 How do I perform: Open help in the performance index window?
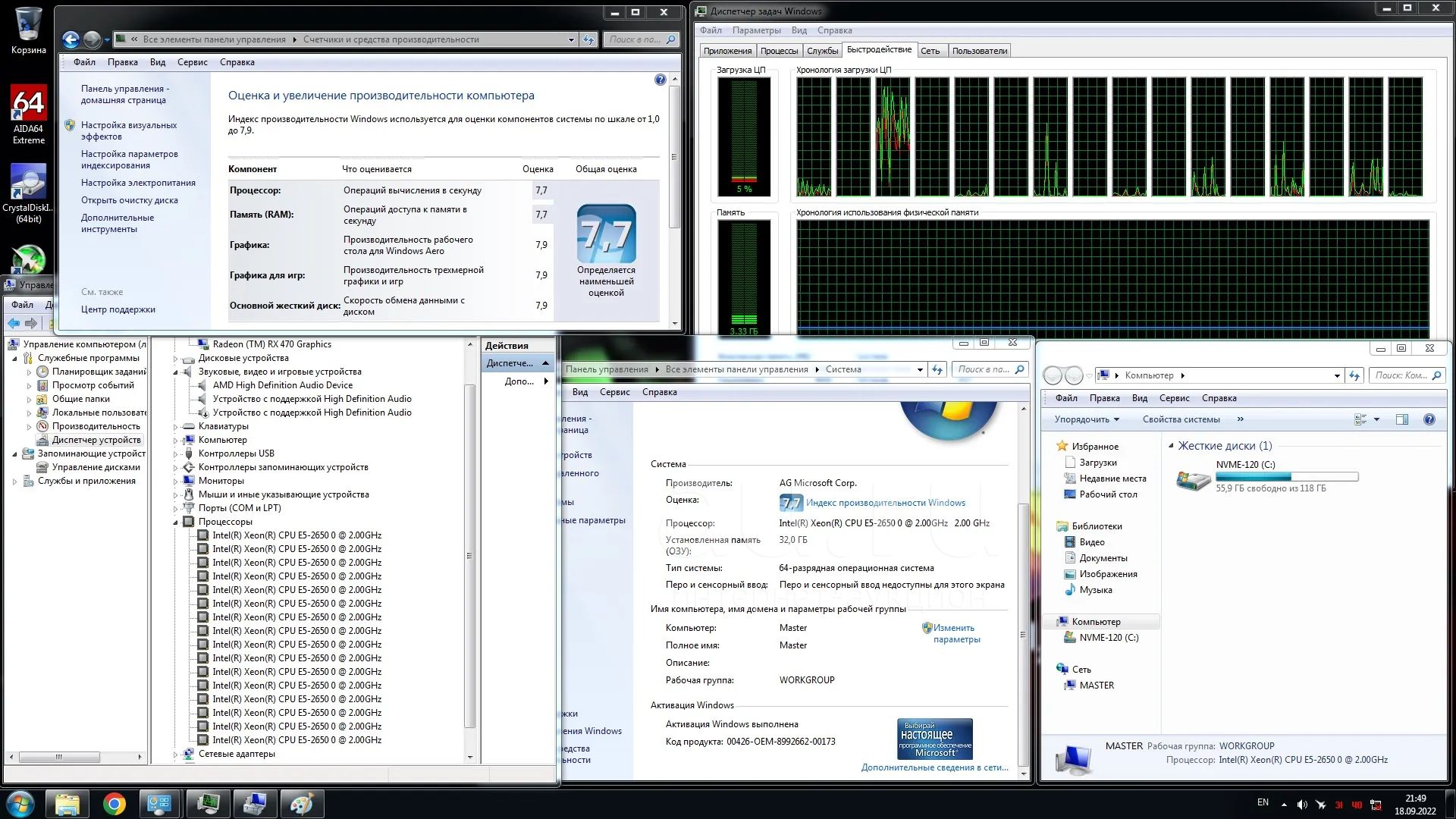click(660, 80)
